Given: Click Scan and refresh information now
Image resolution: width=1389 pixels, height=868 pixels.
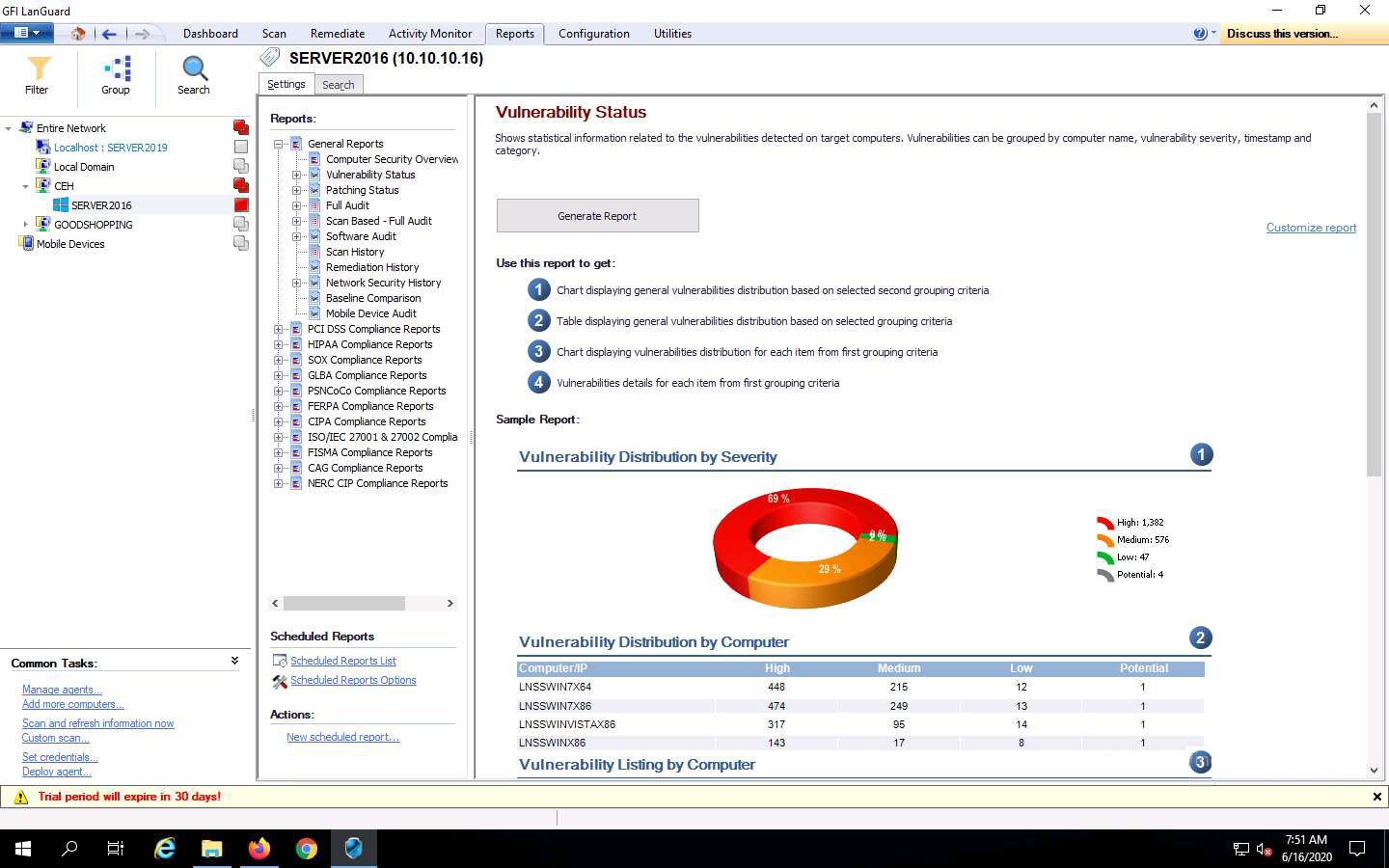Looking at the screenshot, I should (98, 723).
